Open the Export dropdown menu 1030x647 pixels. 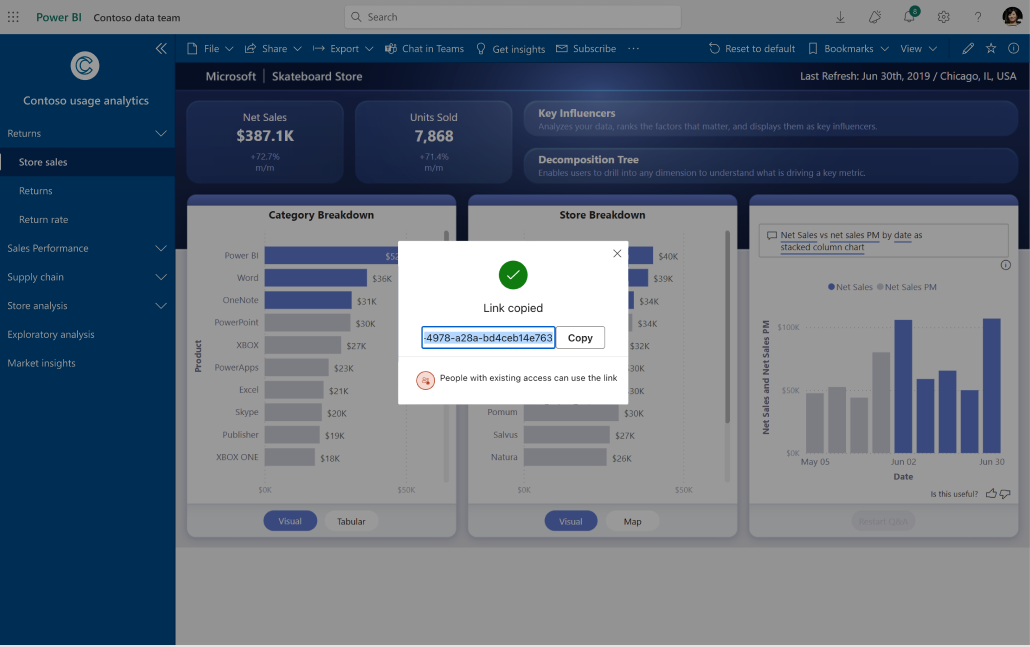point(343,48)
